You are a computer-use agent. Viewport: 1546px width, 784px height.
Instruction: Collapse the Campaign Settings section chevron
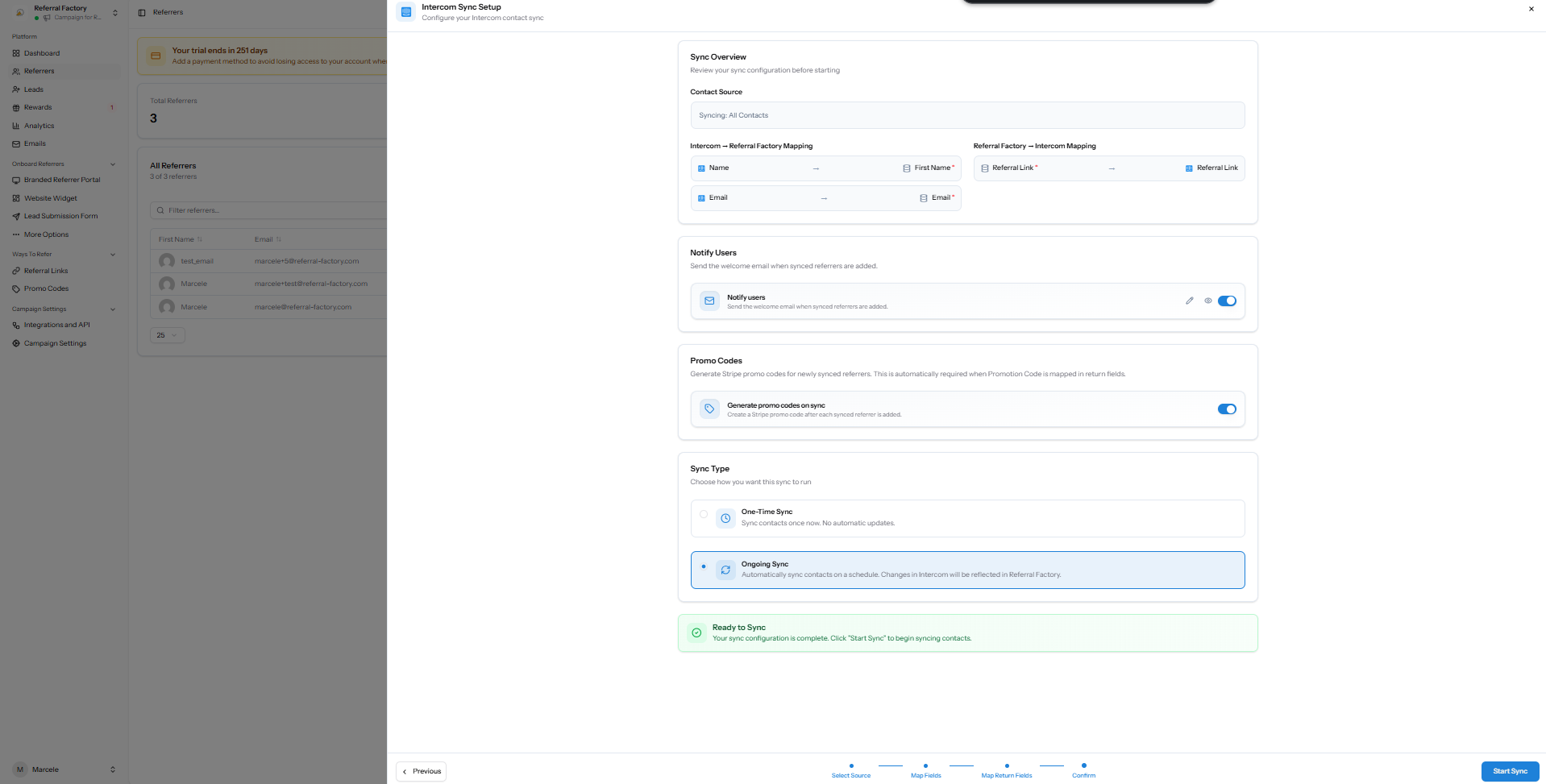pos(113,309)
